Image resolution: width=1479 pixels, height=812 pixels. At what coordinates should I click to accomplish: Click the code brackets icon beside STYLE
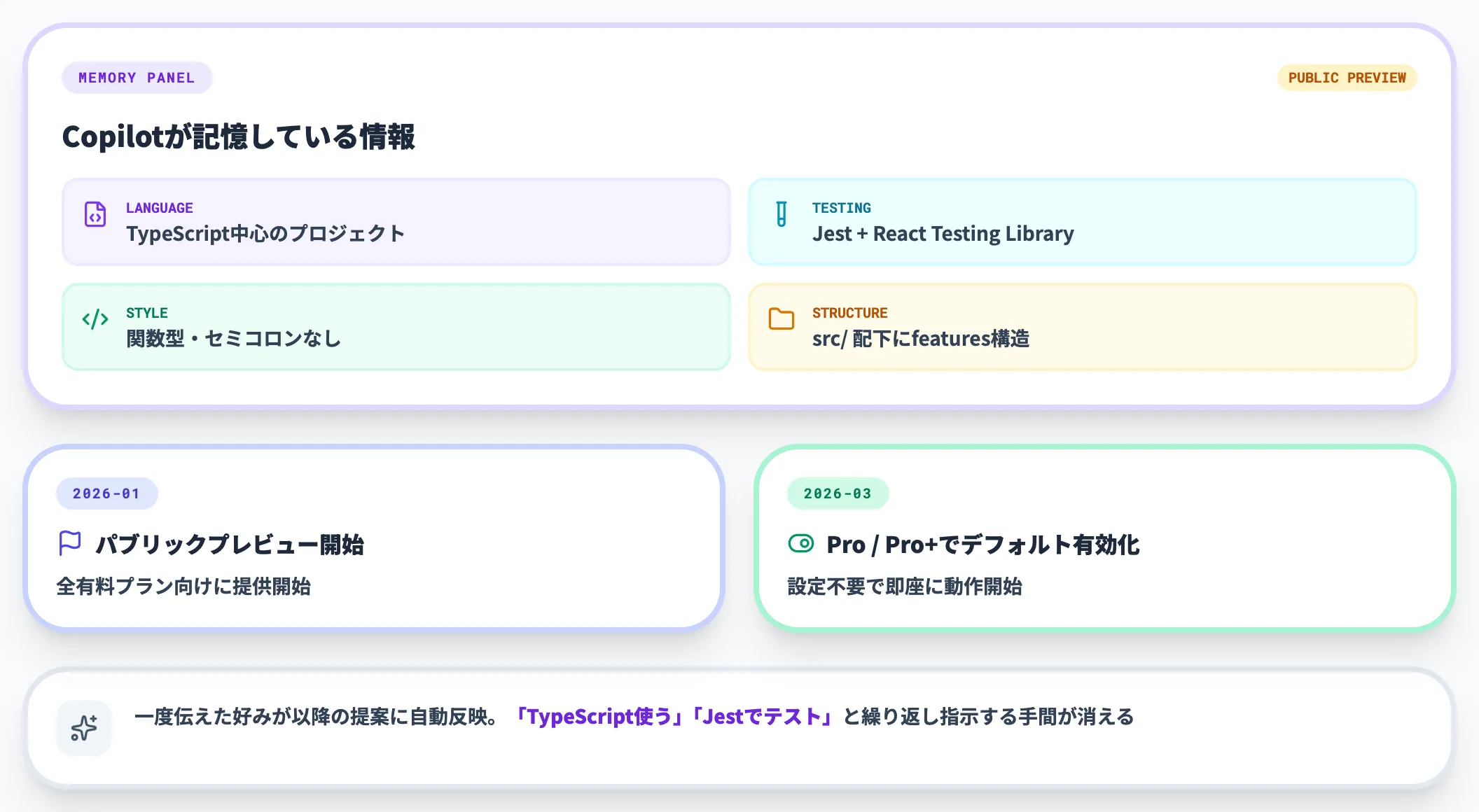(x=95, y=319)
